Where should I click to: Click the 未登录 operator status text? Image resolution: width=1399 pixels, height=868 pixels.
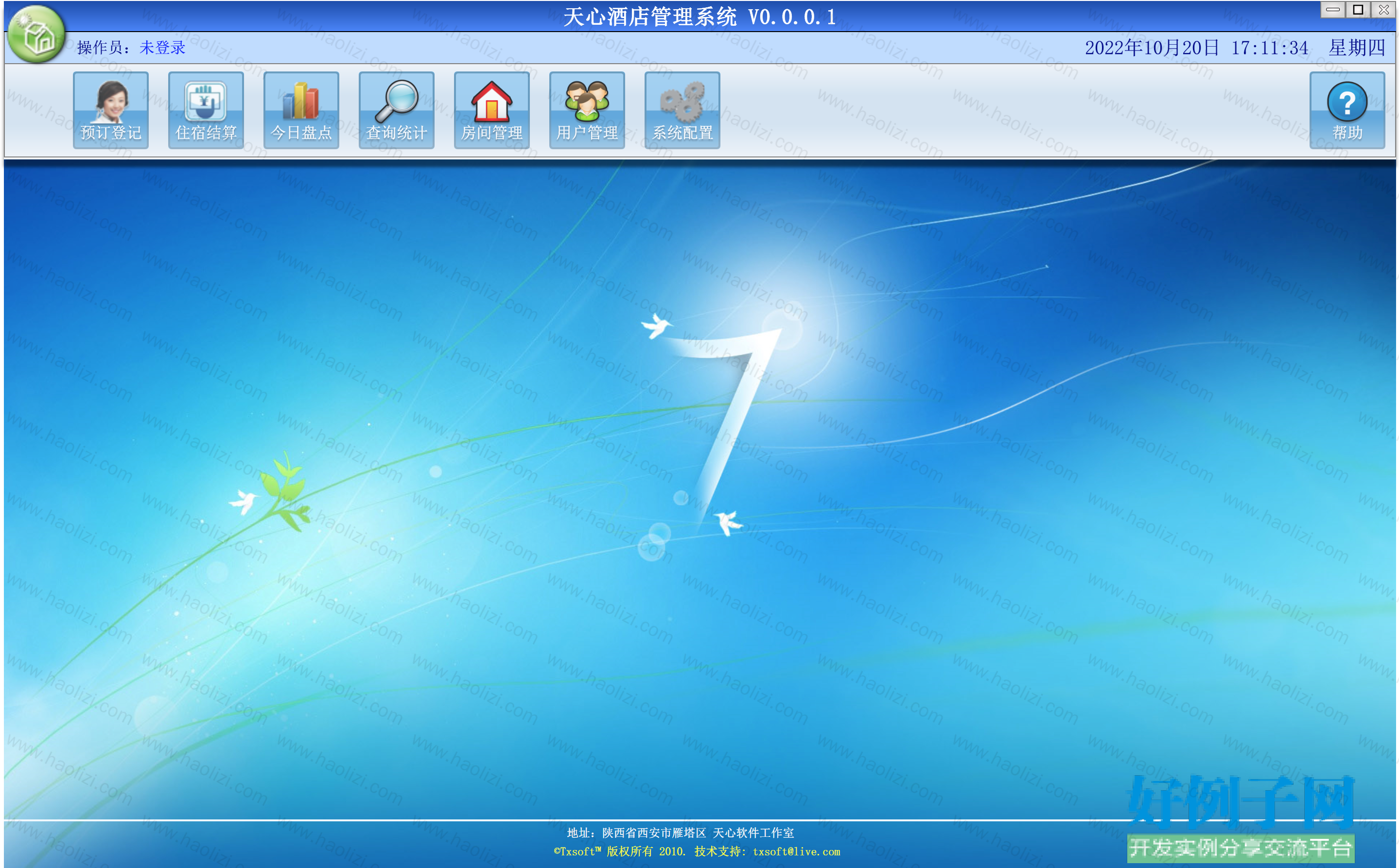pyautogui.click(x=162, y=48)
